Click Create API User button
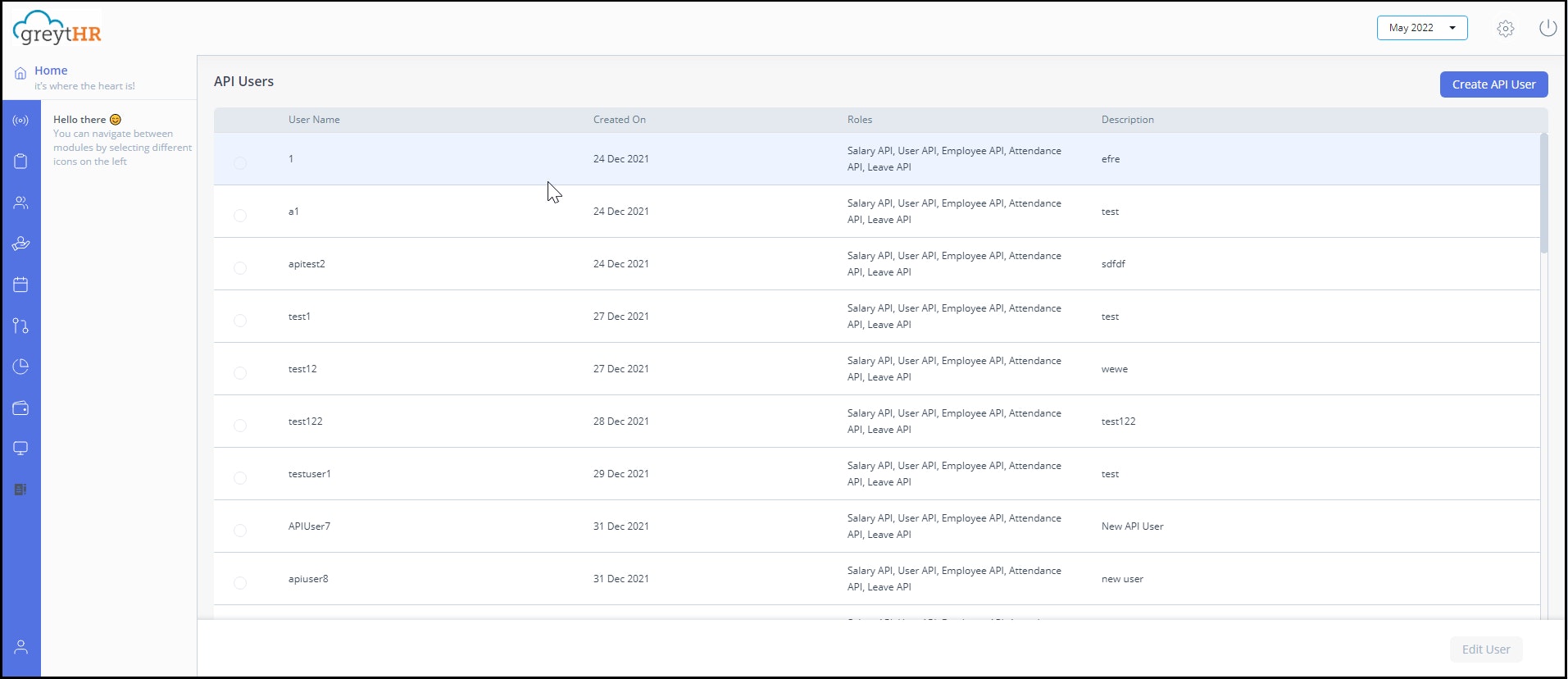This screenshot has width=1568, height=679. (1493, 84)
